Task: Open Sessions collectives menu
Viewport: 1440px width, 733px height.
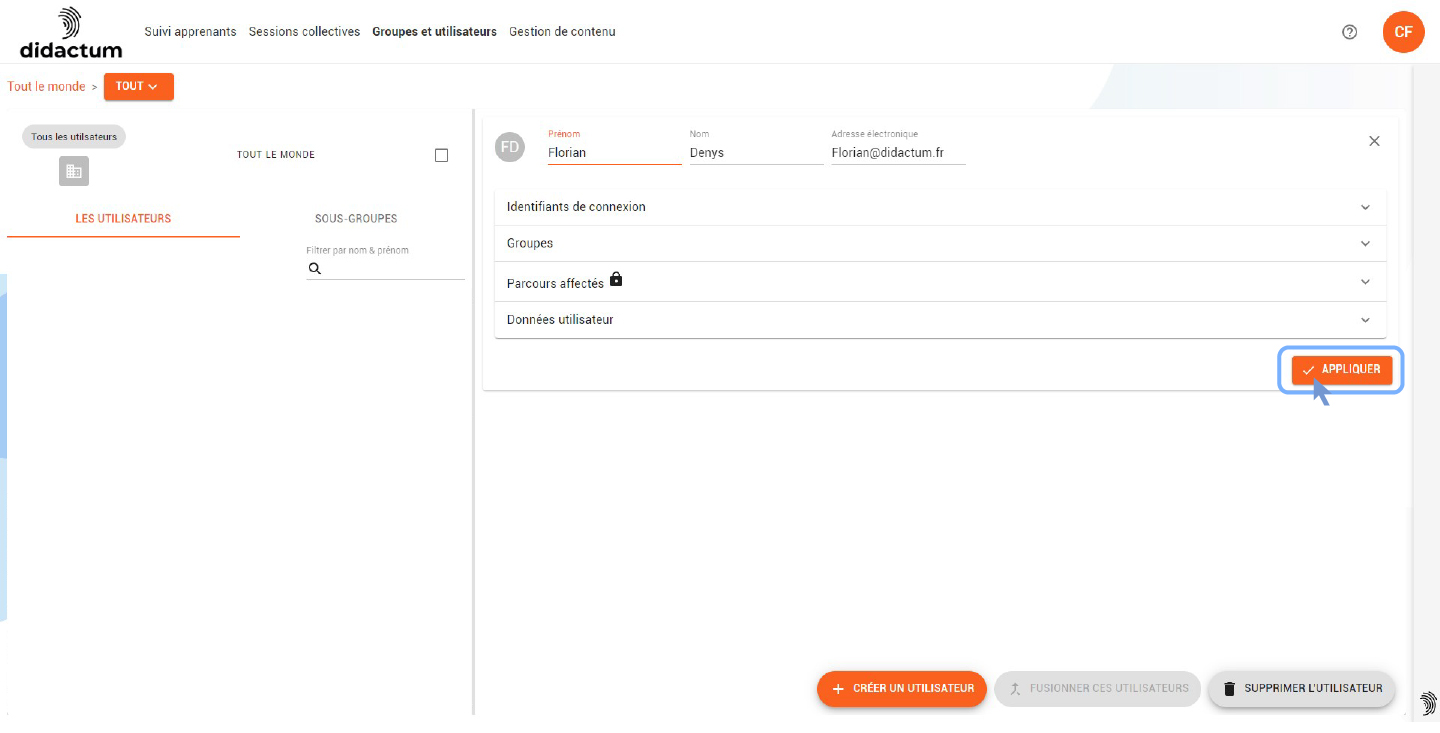Action: (304, 32)
